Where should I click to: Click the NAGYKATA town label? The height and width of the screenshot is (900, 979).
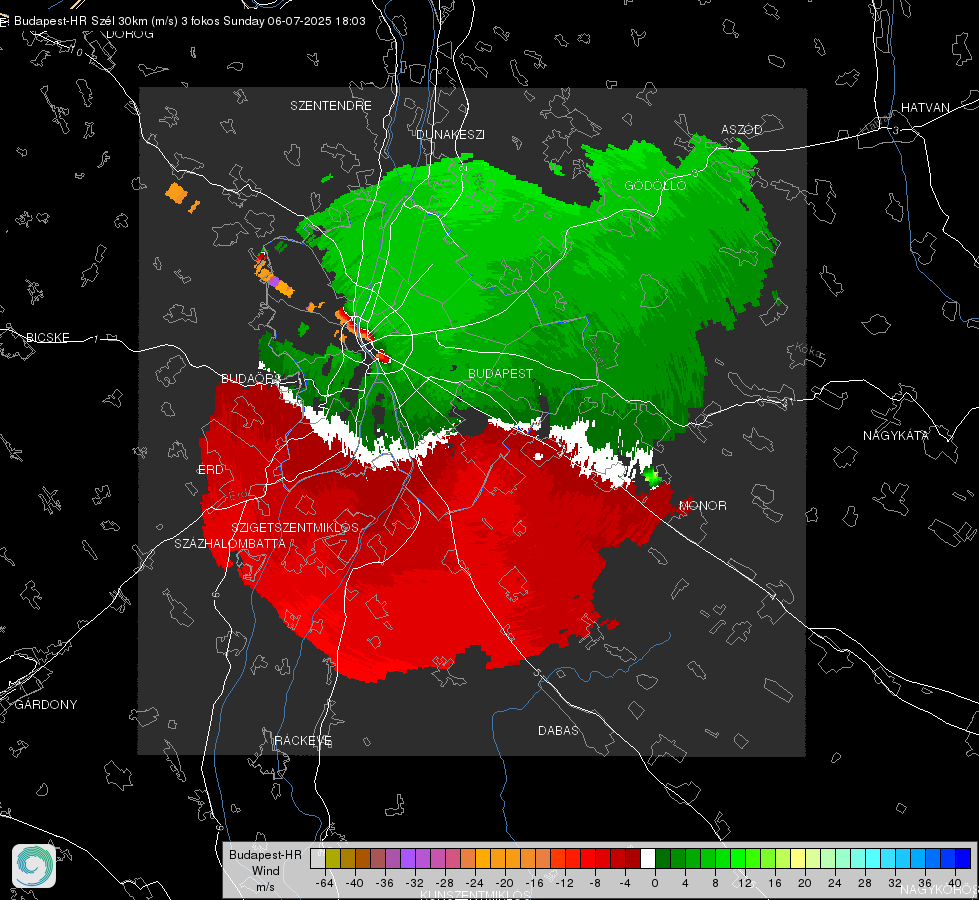point(896,435)
